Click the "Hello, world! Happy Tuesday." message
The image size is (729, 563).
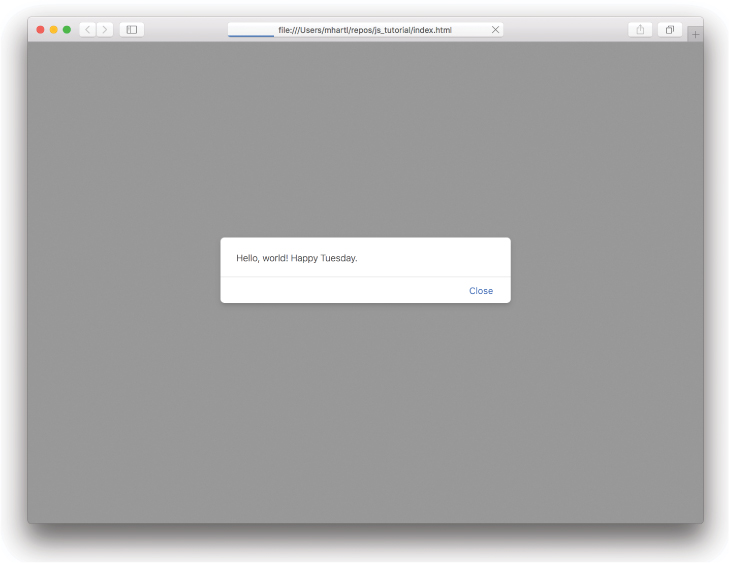coord(297,258)
